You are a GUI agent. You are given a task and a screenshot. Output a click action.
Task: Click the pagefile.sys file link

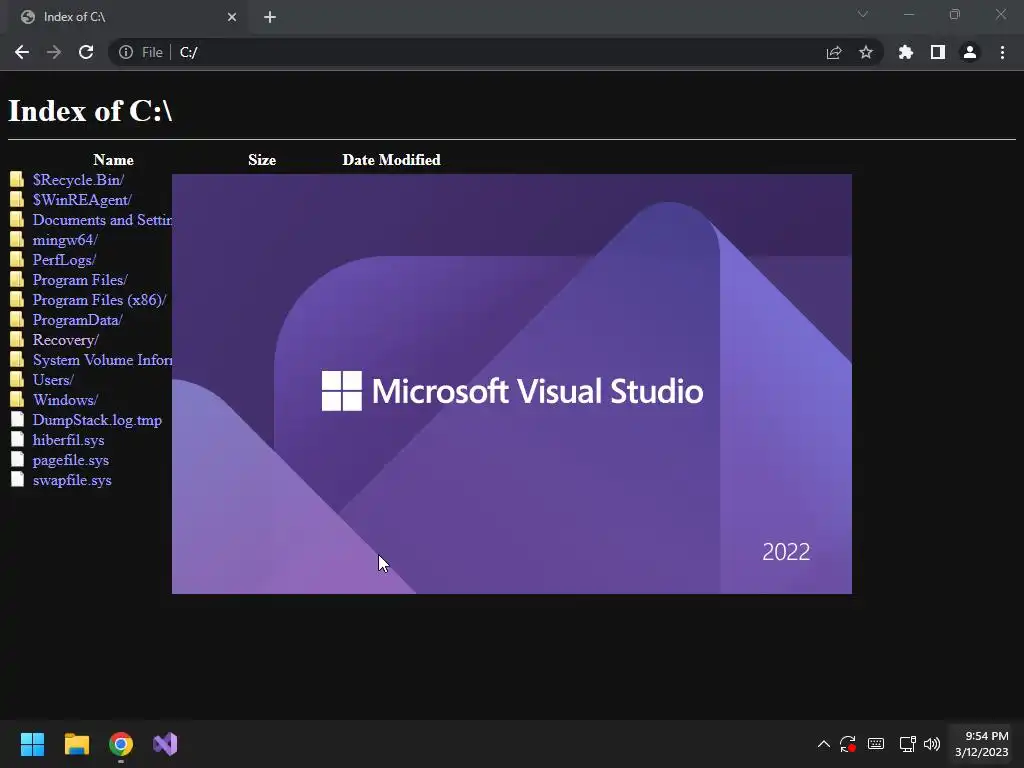point(71,460)
